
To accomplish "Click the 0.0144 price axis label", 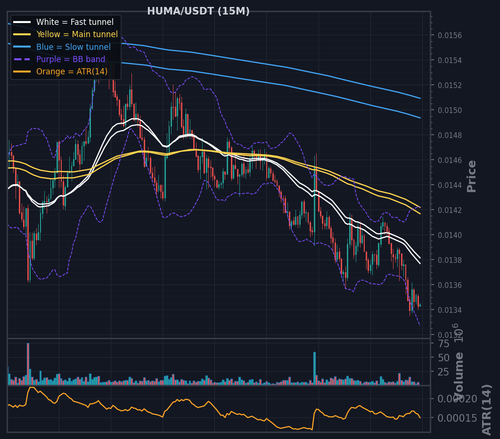I will tap(450, 185).
